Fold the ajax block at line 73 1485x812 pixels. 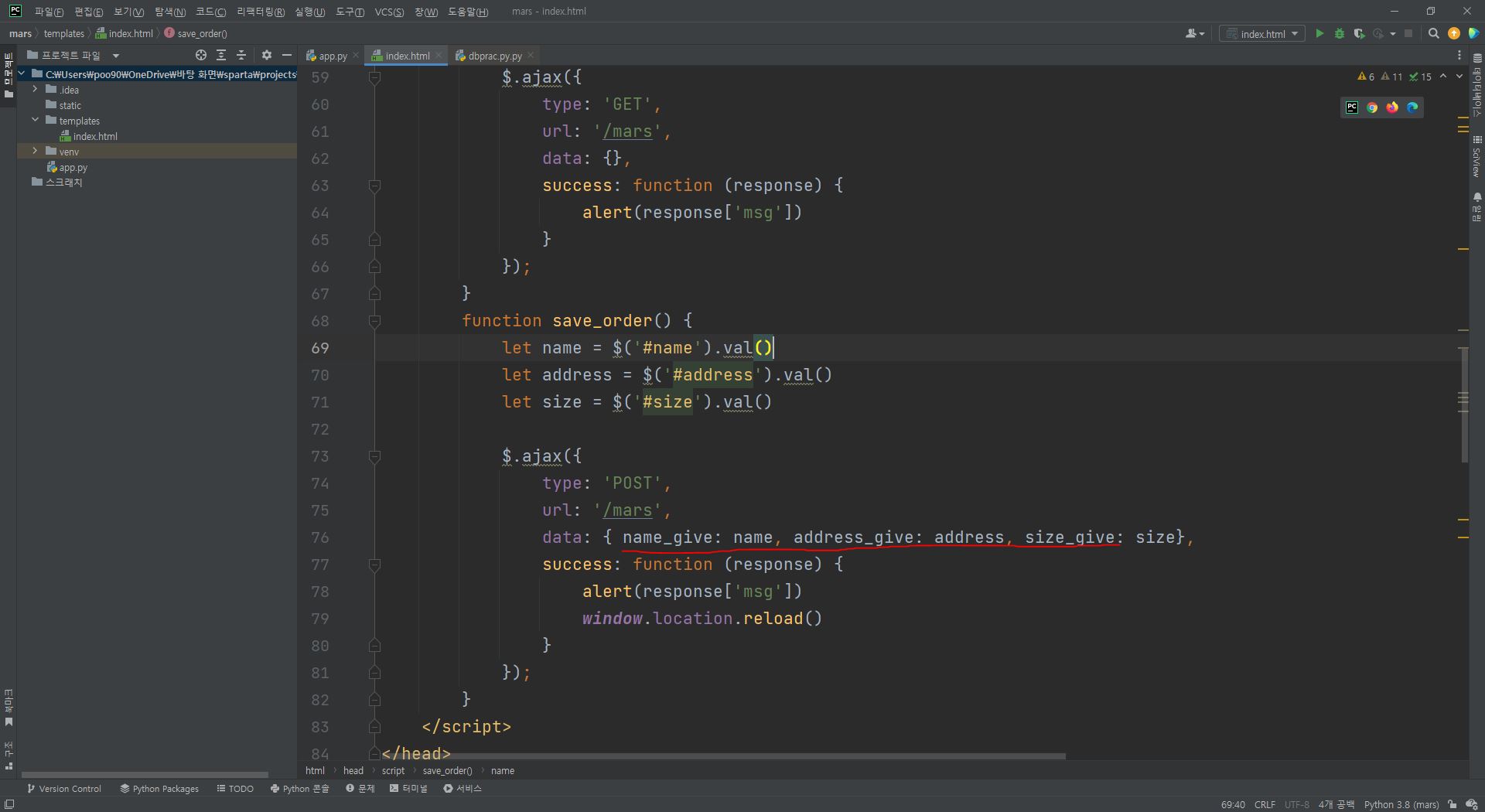click(374, 456)
